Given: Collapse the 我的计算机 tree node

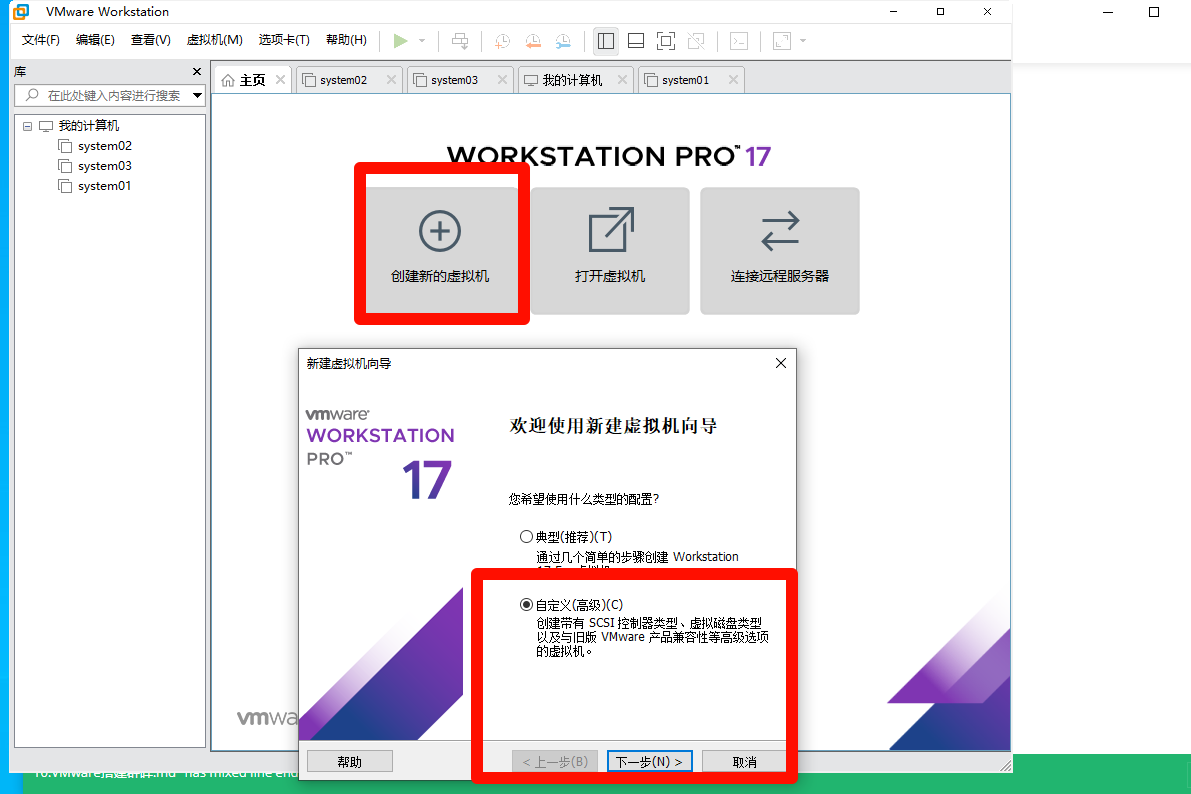Looking at the screenshot, I should point(27,125).
